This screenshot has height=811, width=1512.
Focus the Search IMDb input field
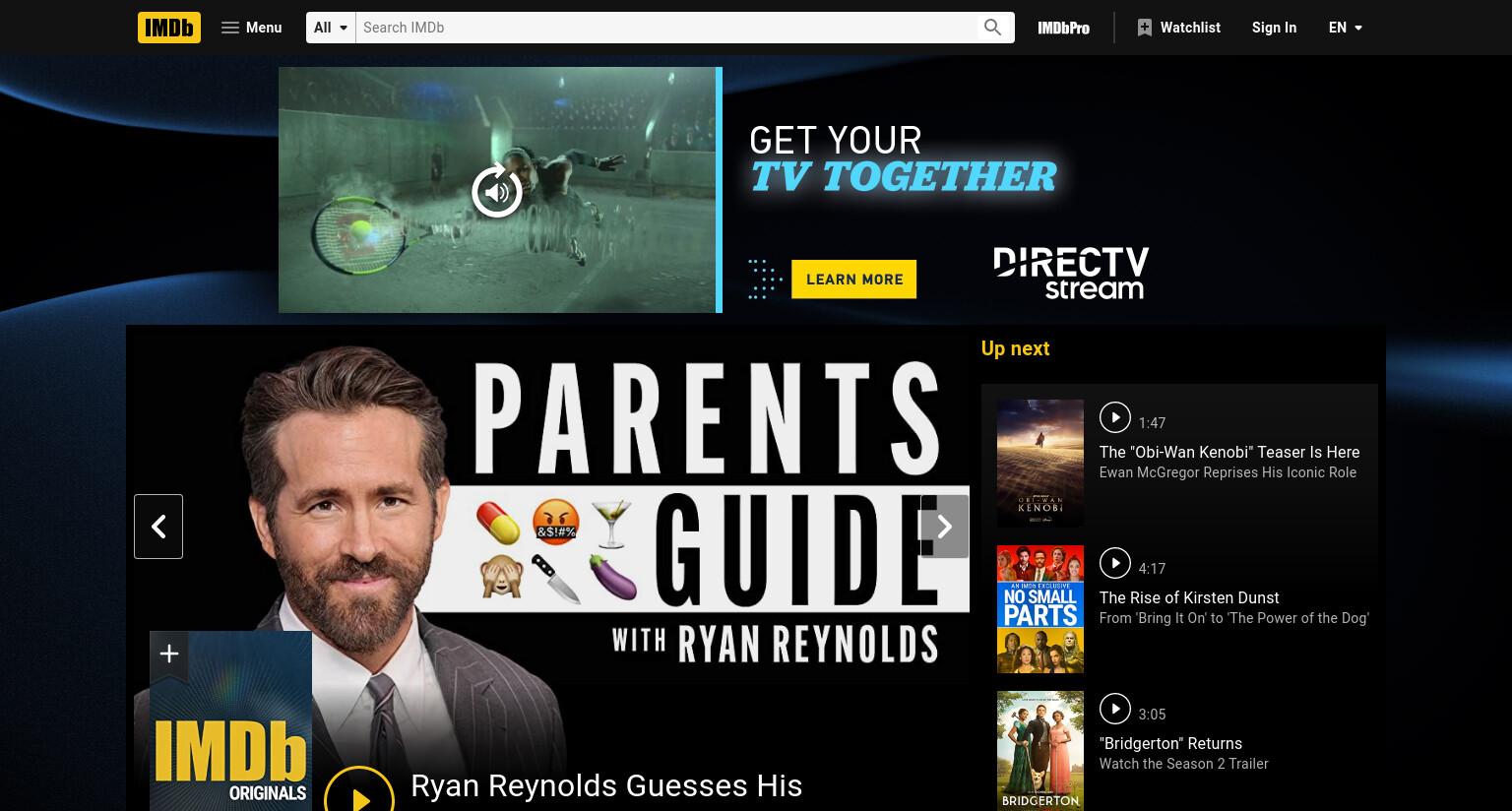666,28
